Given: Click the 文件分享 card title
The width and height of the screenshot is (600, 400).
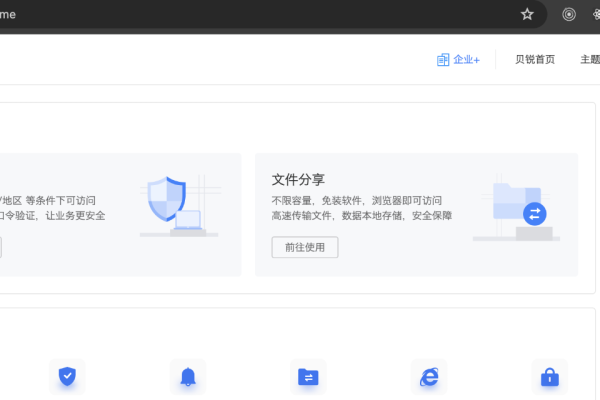Looking at the screenshot, I should [x=298, y=180].
